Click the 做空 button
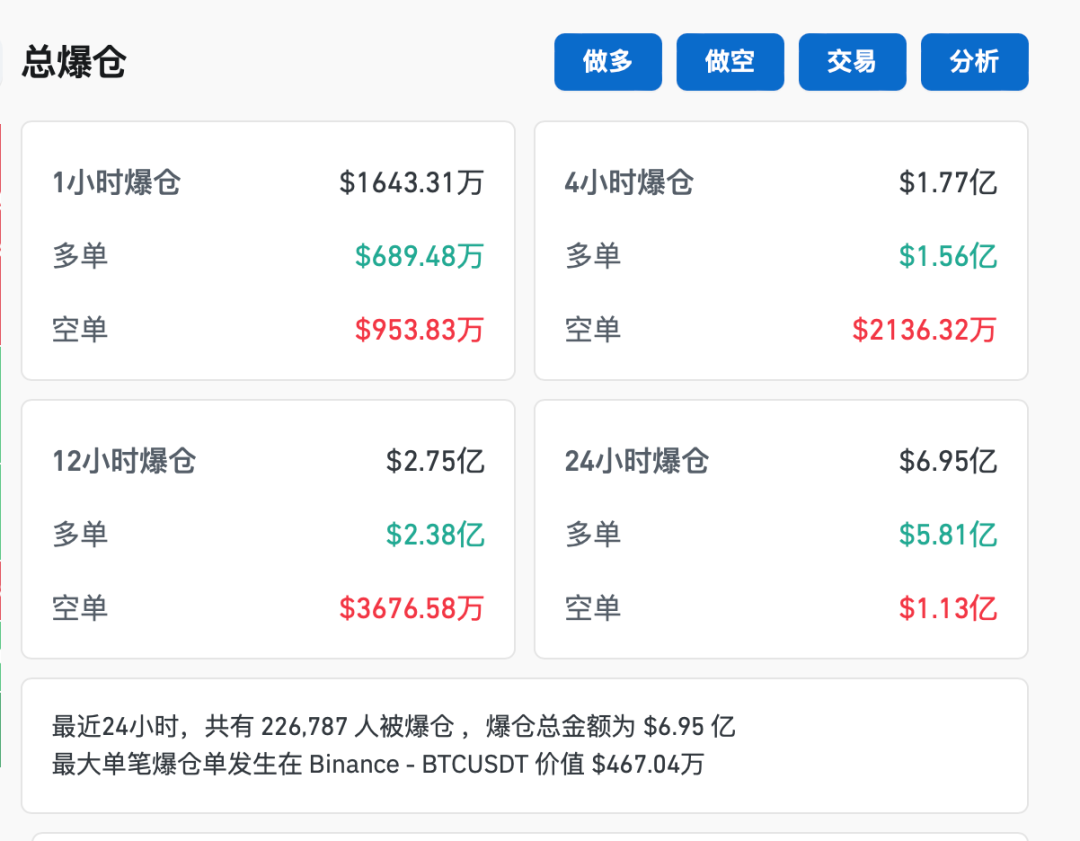The height and width of the screenshot is (841, 1080). (730, 61)
